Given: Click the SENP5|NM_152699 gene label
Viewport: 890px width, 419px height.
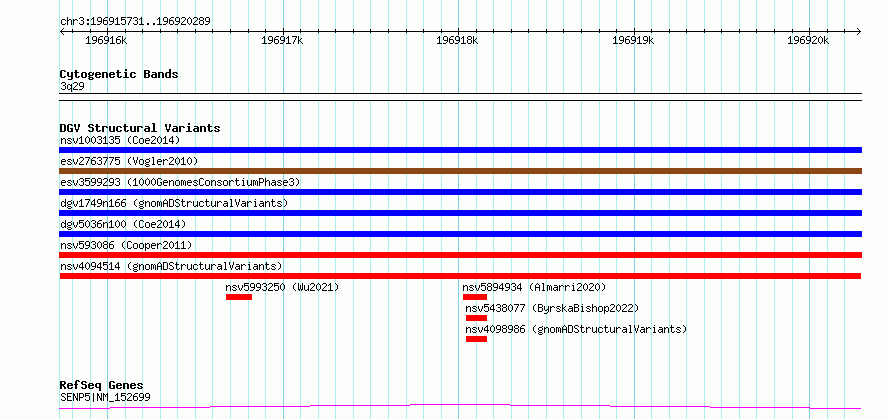Looking at the screenshot, I should tap(106, 397).
